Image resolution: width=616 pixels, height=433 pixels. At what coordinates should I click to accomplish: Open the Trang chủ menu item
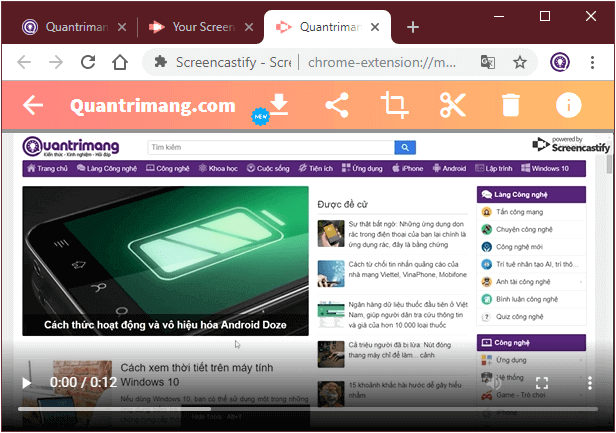(48, 168)
